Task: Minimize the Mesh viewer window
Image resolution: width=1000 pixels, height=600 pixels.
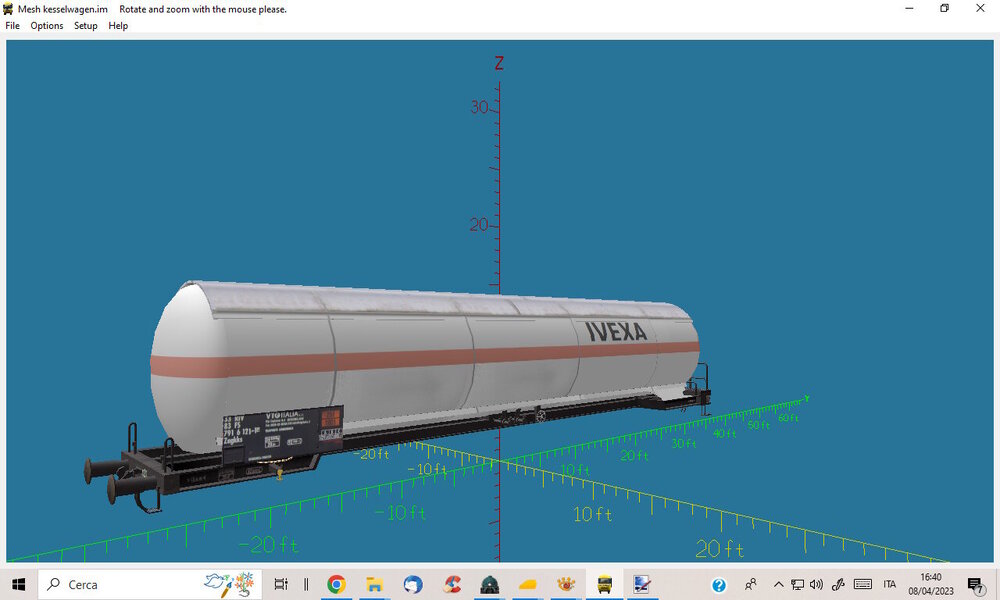Action: tap(909, 8)
